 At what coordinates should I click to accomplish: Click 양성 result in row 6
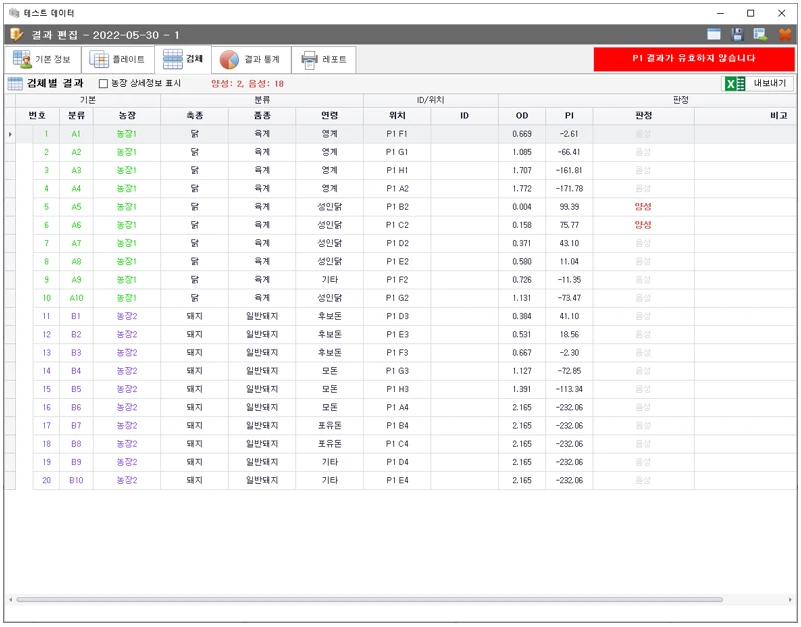643,225
